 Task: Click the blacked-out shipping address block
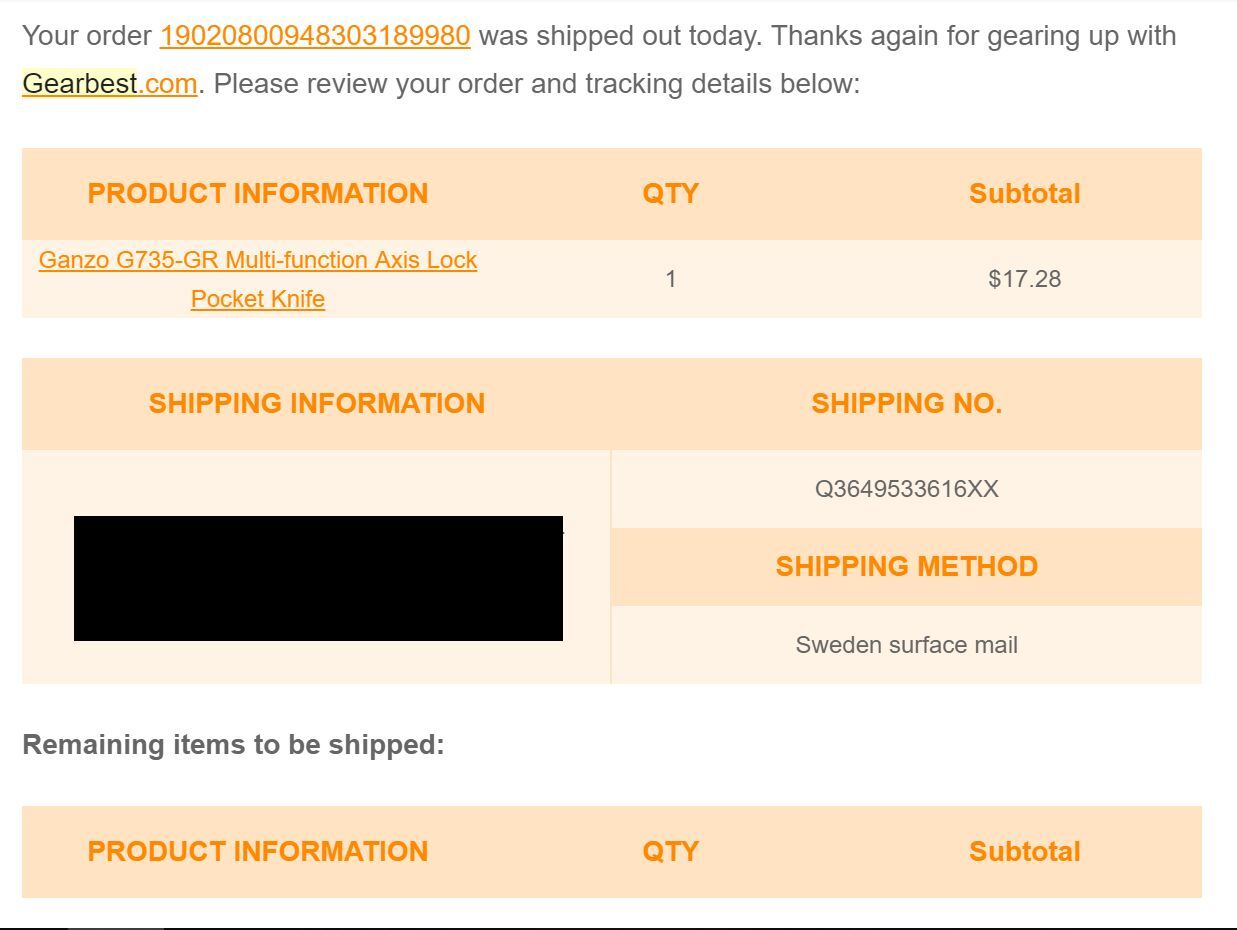coord(318,578)
